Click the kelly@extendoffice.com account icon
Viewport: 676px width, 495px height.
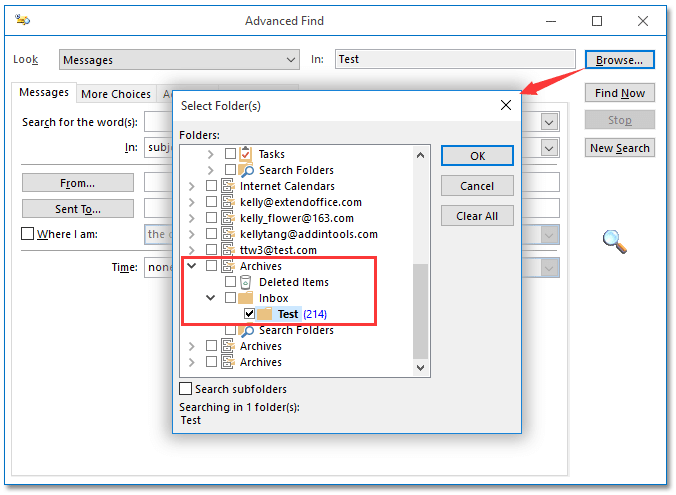227,202
